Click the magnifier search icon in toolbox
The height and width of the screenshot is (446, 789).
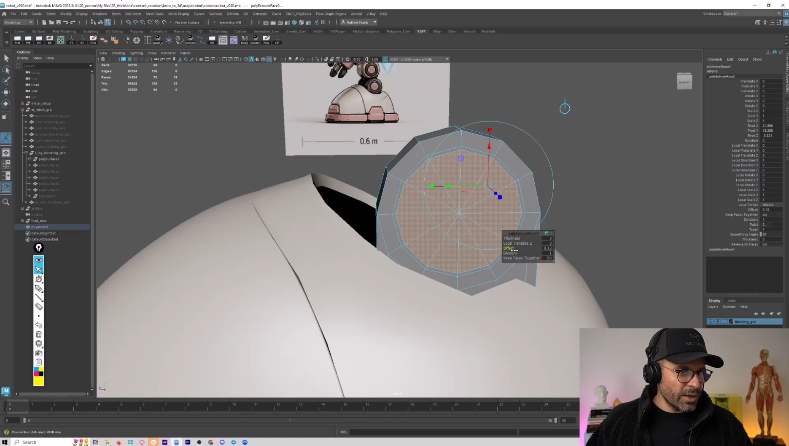coord(6,202)
